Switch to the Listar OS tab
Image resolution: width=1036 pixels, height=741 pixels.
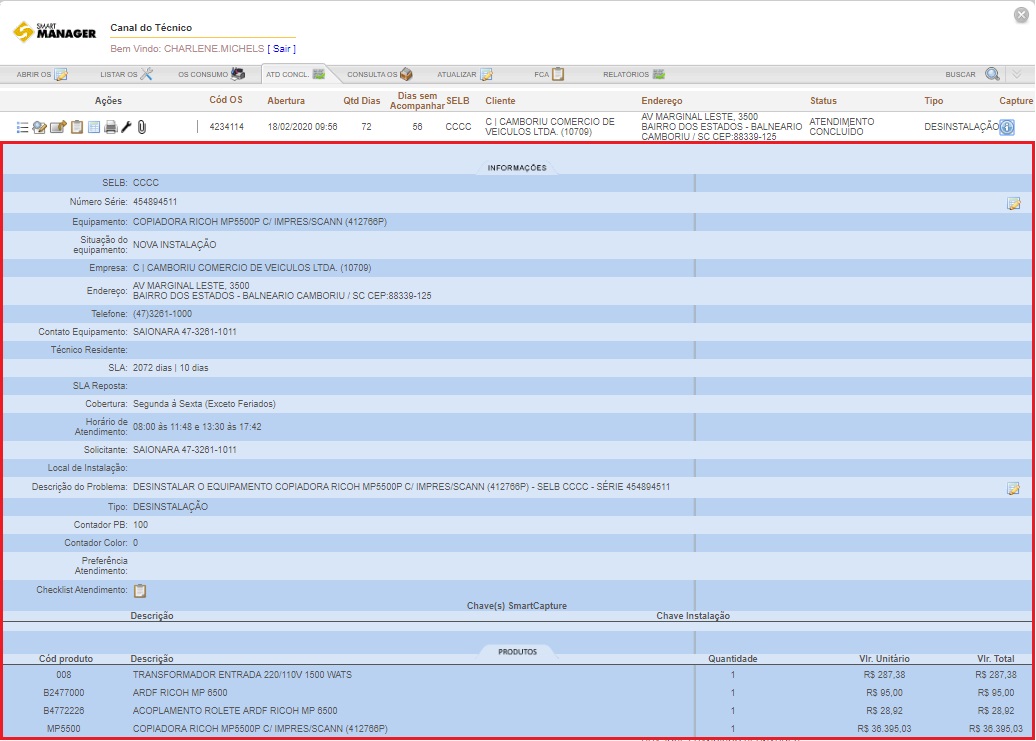(x=126, y=75)
